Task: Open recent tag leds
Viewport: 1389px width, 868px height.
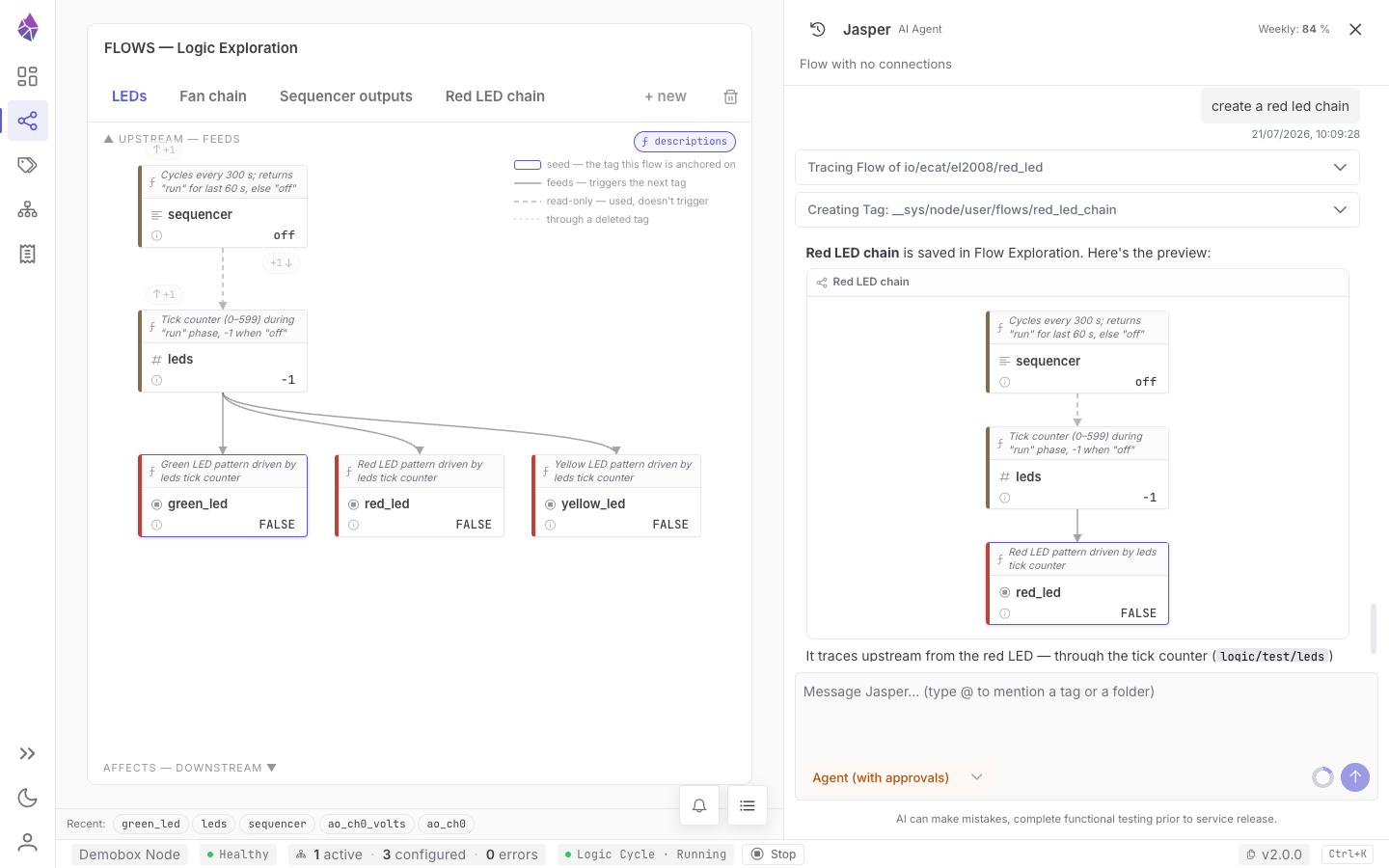Action: point(214,824)
